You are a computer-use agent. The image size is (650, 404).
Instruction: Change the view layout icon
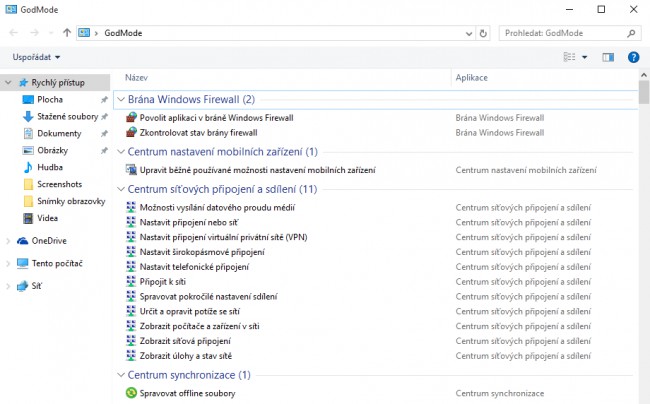[x=570, y=57]
